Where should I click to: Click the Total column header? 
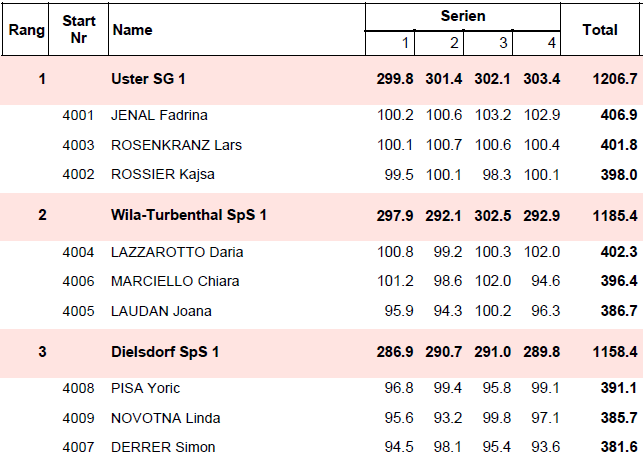click(x=600, y=30)
